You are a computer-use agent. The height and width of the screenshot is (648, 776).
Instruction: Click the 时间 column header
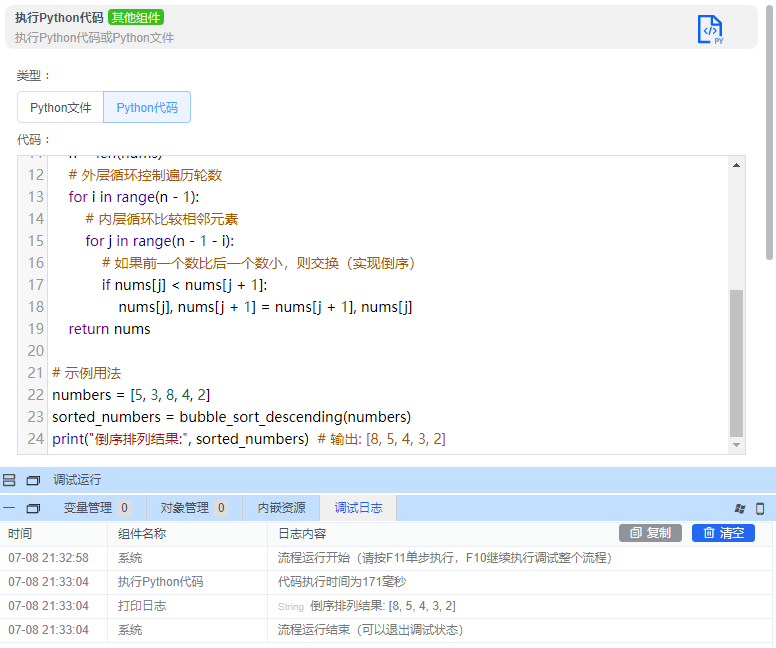(20, 534)
